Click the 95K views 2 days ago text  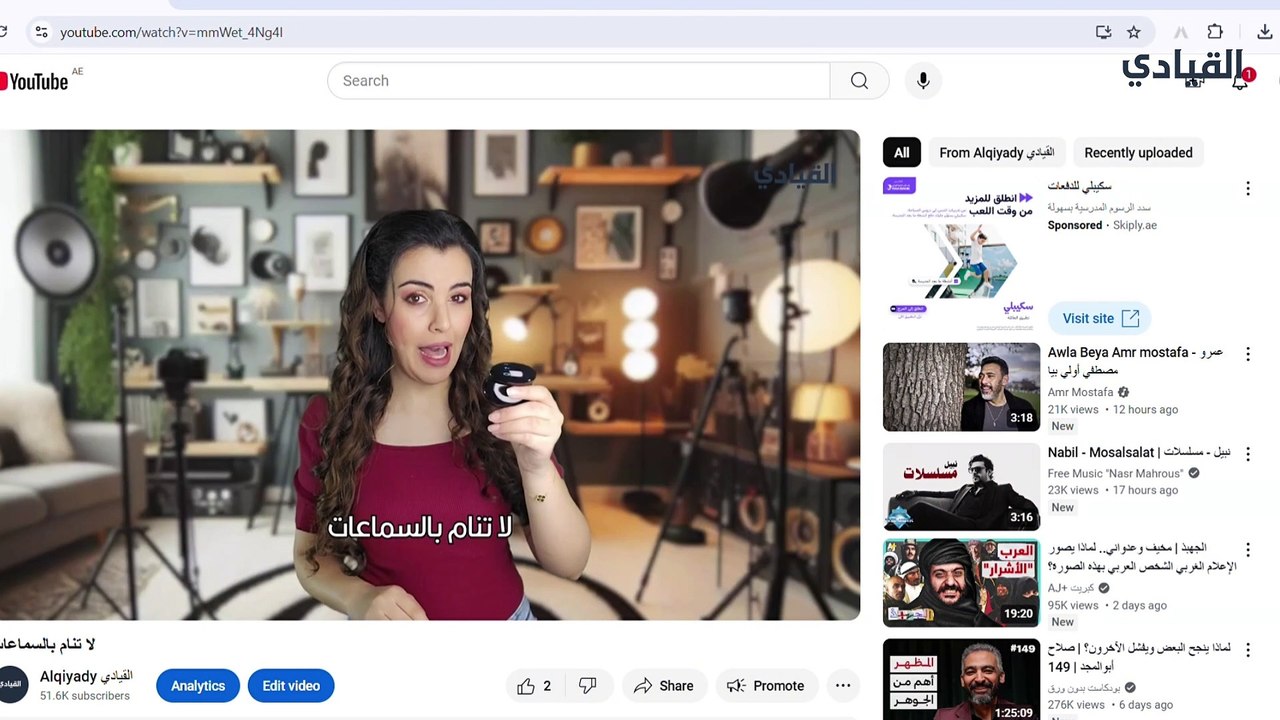coord(1107,606)
